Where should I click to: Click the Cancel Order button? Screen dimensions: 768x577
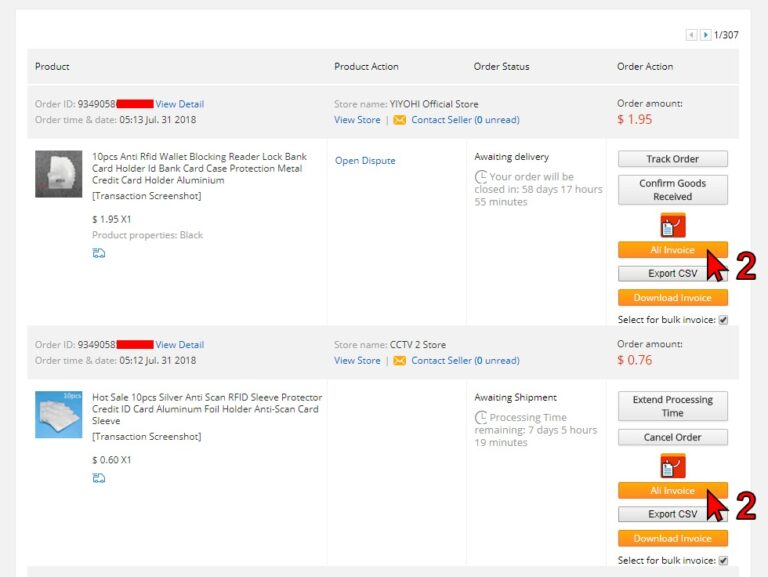(x=672, y=437)
